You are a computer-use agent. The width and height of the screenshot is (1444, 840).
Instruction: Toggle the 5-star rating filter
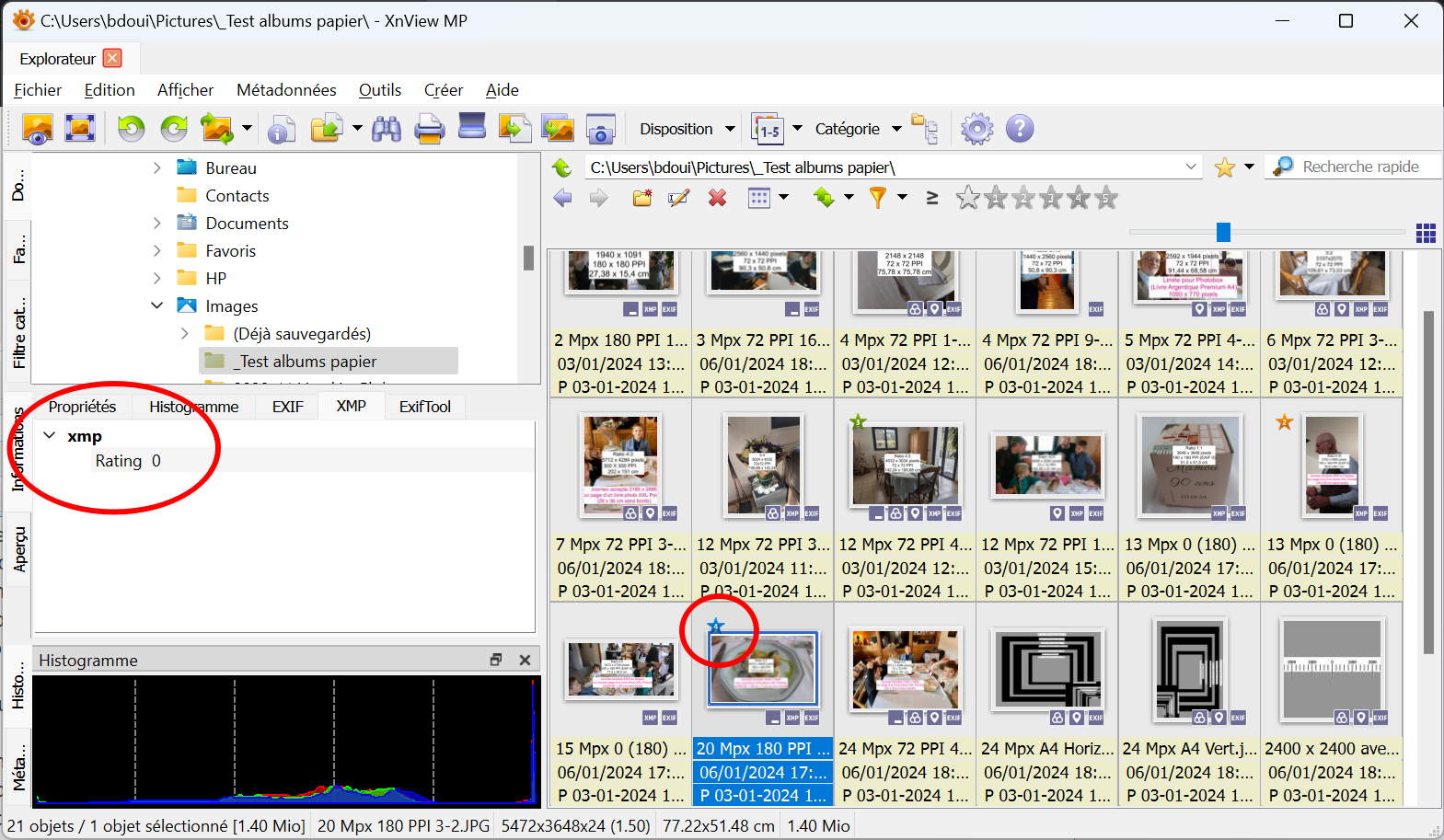coord(1107,198)
